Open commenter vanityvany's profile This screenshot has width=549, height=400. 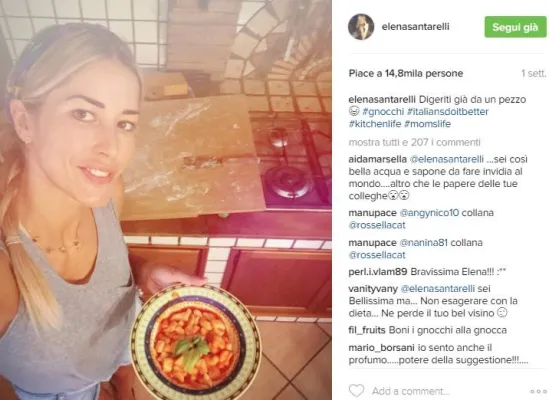click(373, 289)
